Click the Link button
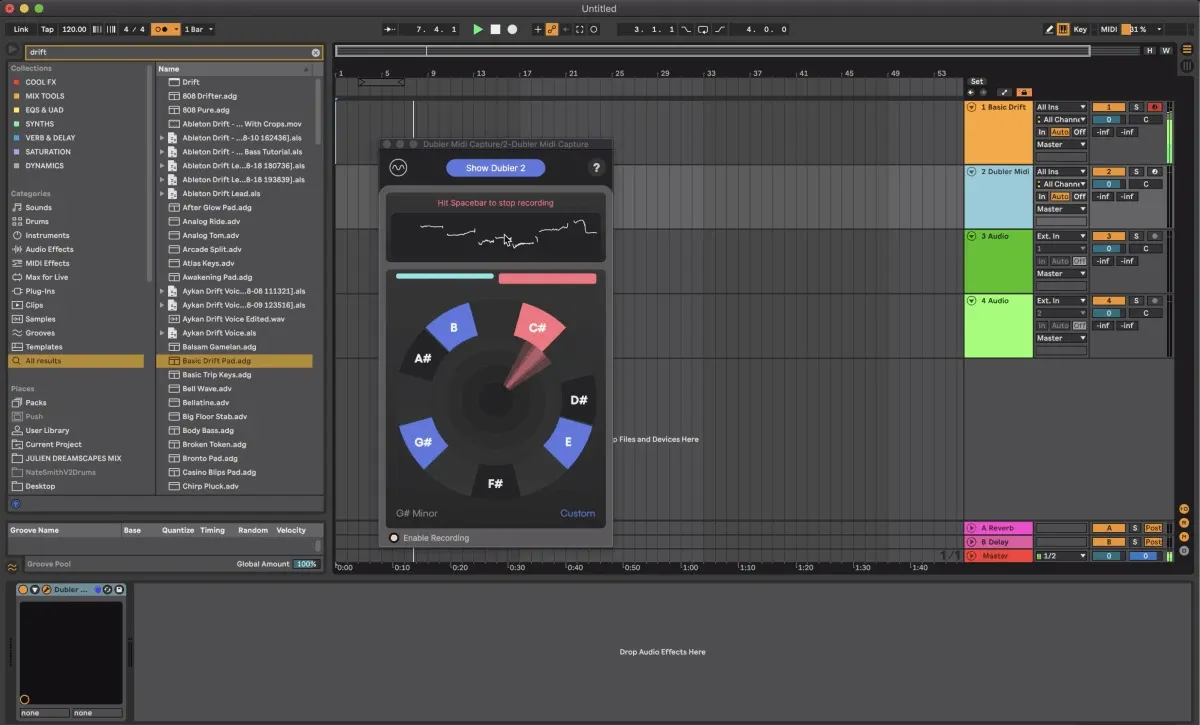Screen dimensions: 1200x725 [x=21, y=29]
